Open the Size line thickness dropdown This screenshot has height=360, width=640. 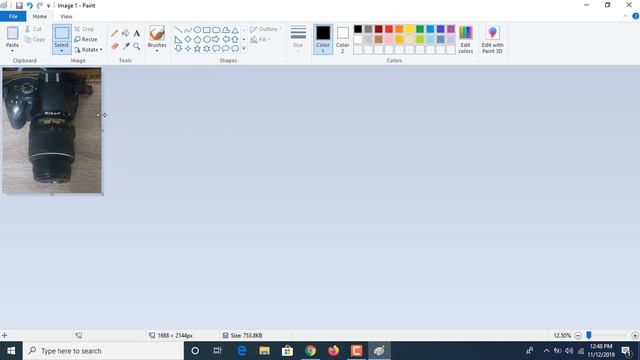[298, 39]
